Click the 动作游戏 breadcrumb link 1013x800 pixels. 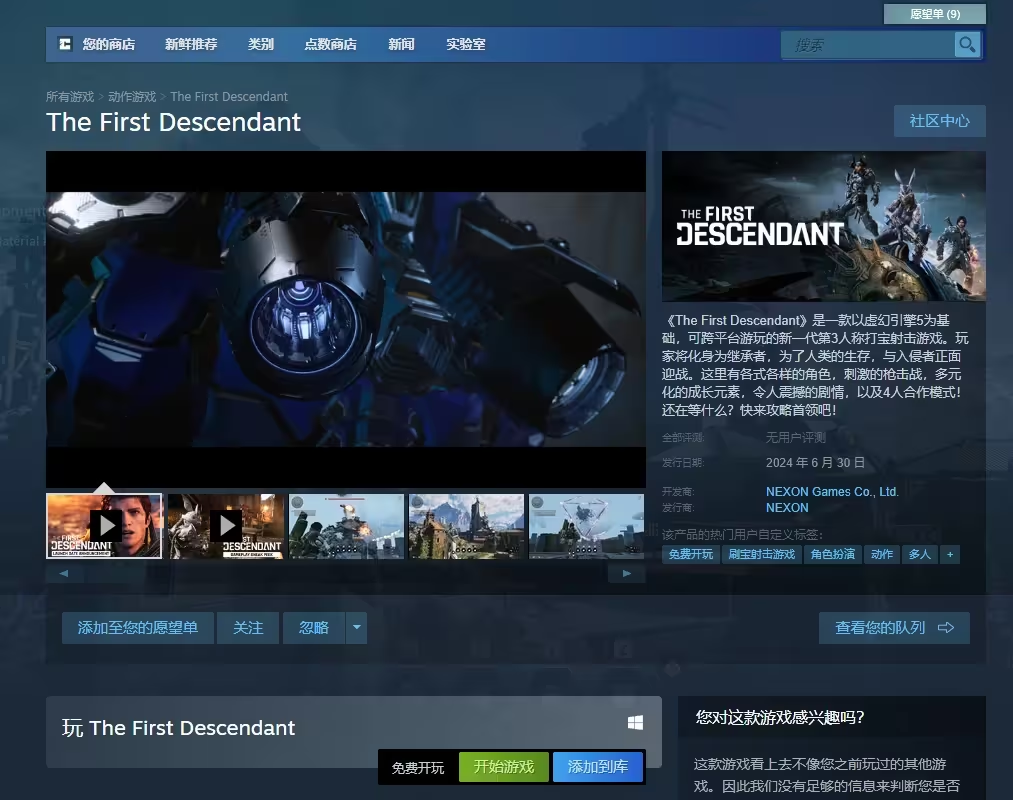(x=132, y=96)
